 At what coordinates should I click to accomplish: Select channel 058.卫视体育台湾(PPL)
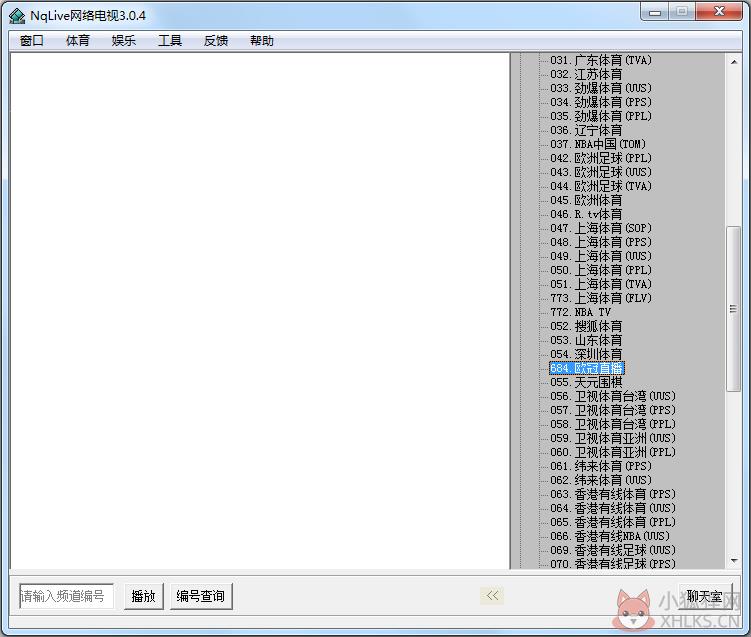pos(613,424)
